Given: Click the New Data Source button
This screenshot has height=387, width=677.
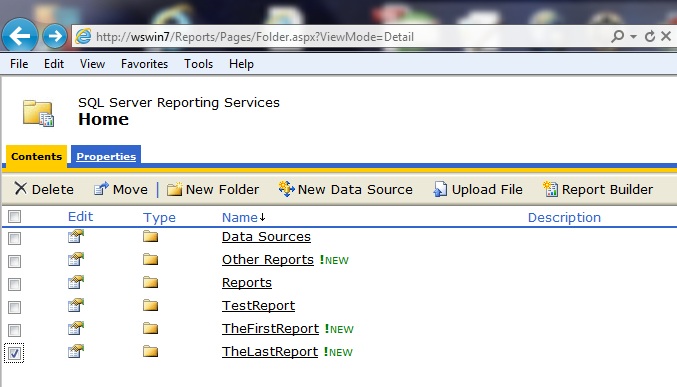Looking at the screenshot, I should (345, 189).
